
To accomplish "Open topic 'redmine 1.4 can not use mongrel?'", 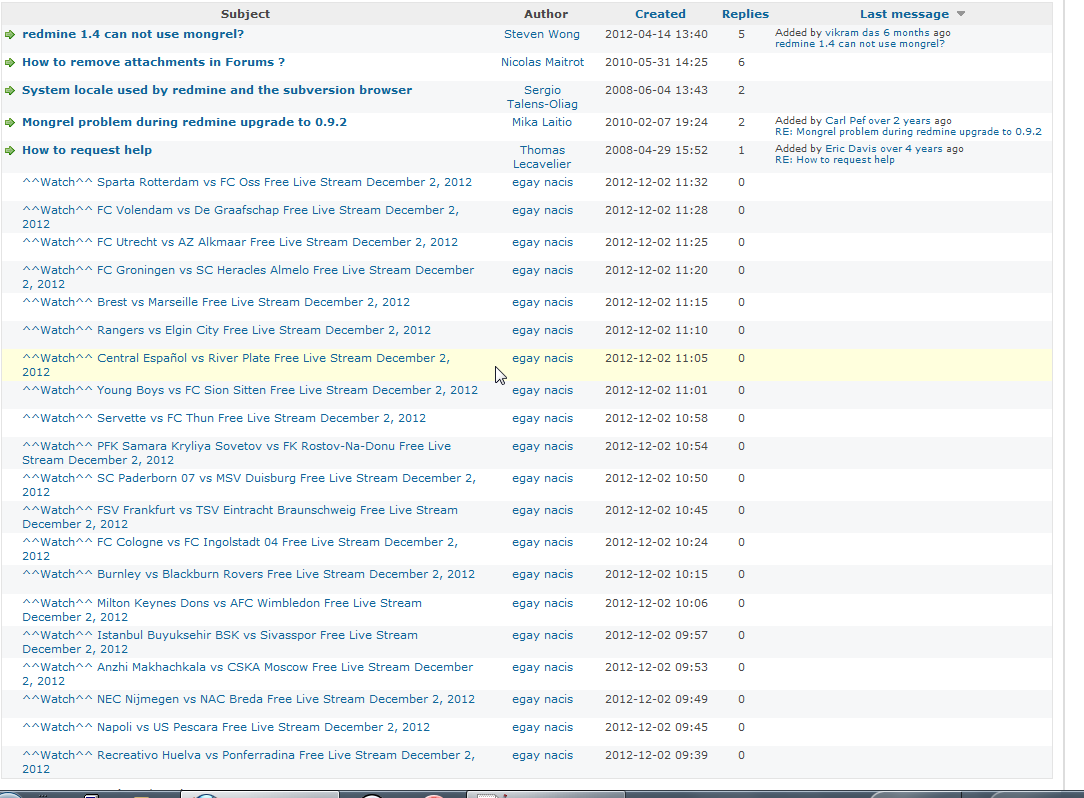I will coord(133,34).
